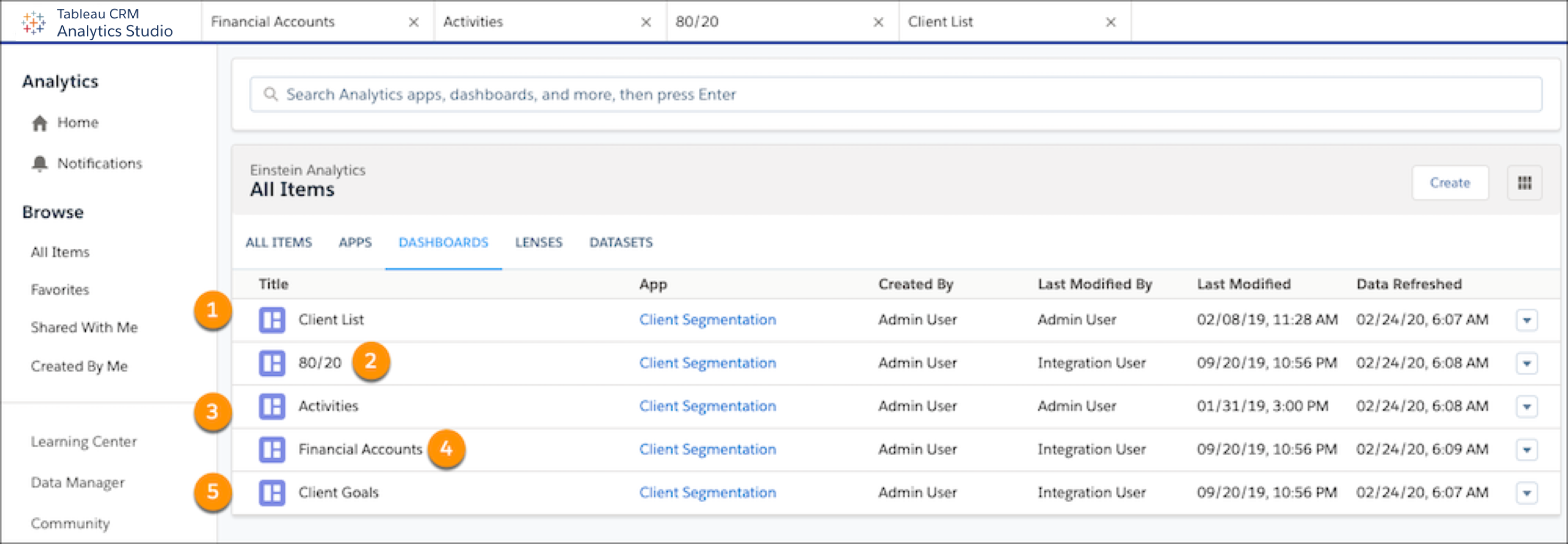Viewport: 1568px width, 544px height.
Task: Select the ALL ITEMS filter tab
Action: [x=279, y=242]
